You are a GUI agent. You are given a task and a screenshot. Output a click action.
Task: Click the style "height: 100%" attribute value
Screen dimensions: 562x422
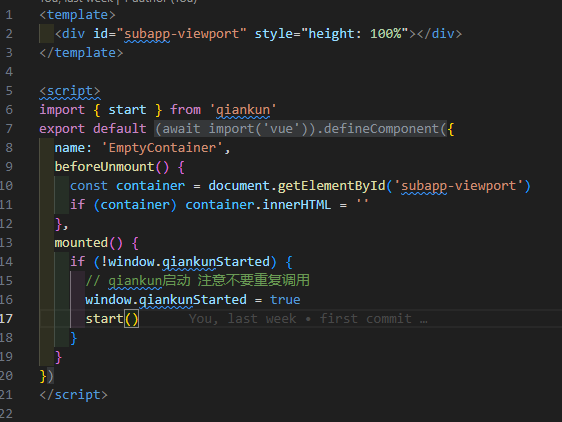(x=354, y=34)
